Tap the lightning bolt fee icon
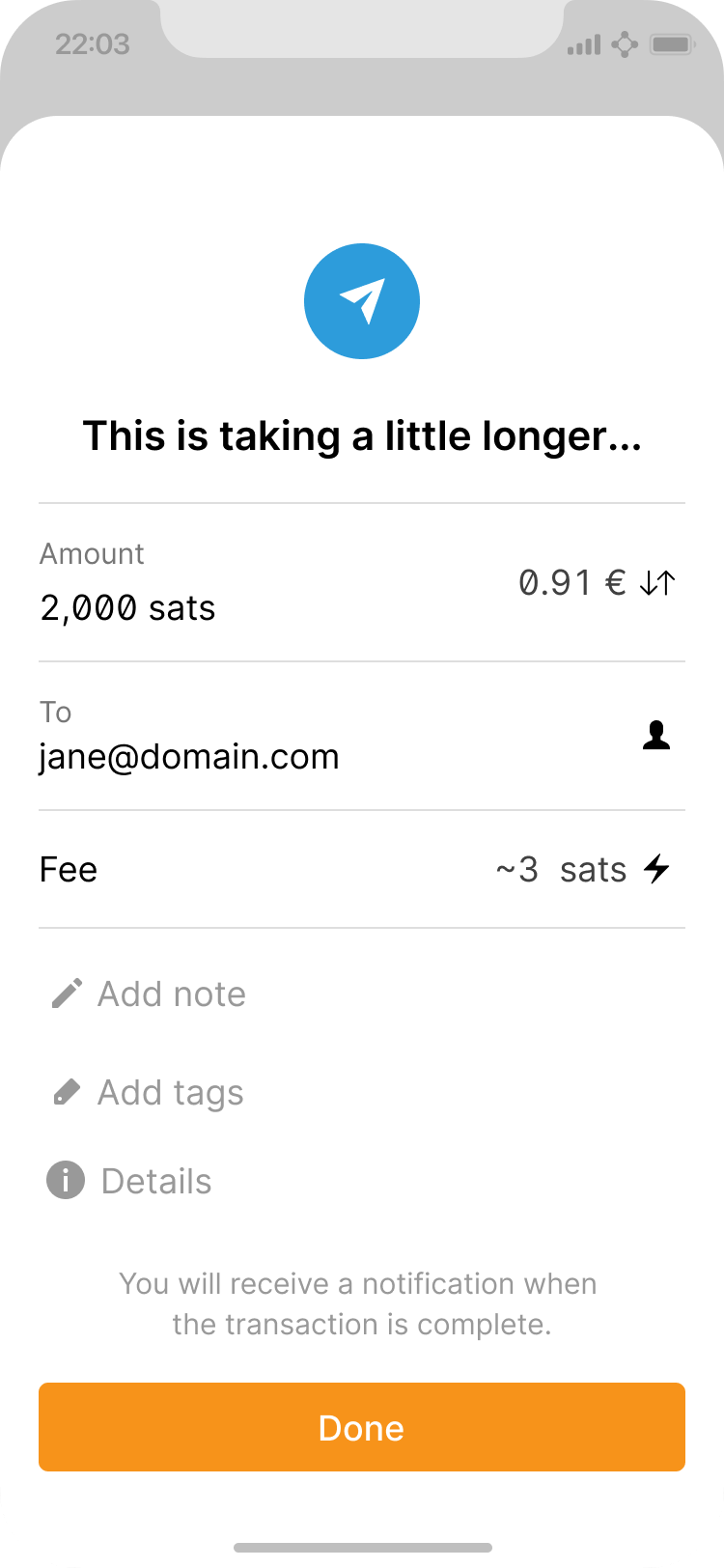The width and height of the screenshot is (724, 1568). point(657,869)
